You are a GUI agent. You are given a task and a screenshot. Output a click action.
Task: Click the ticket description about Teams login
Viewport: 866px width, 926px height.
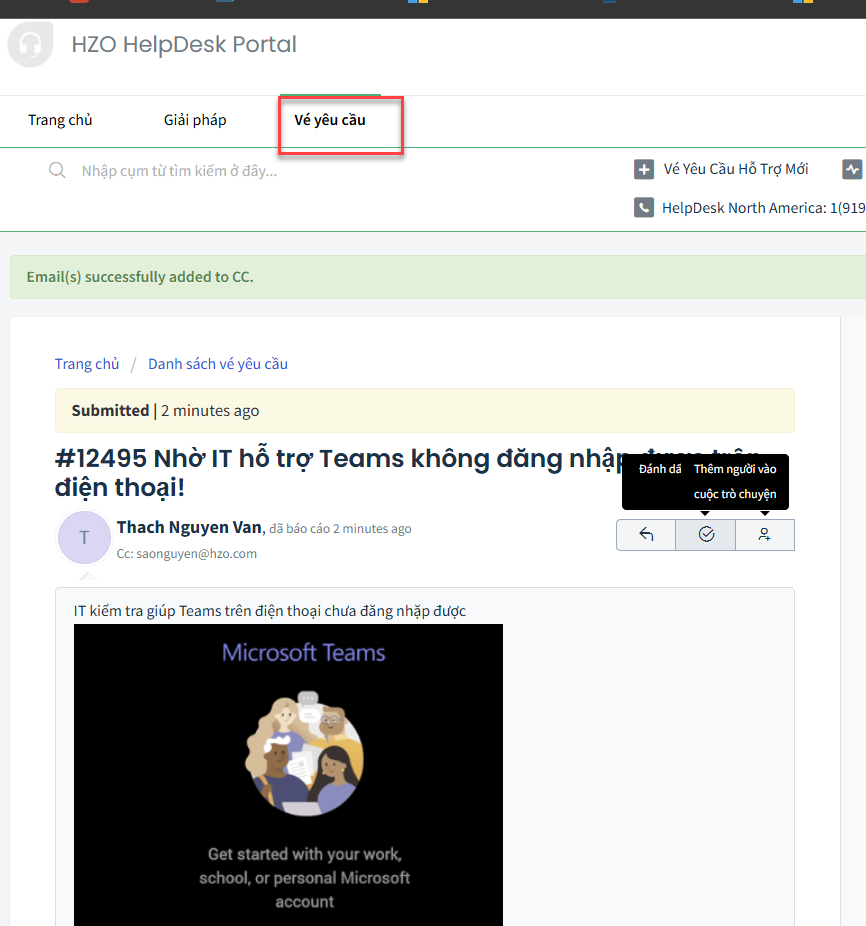(x=269, y=611)
